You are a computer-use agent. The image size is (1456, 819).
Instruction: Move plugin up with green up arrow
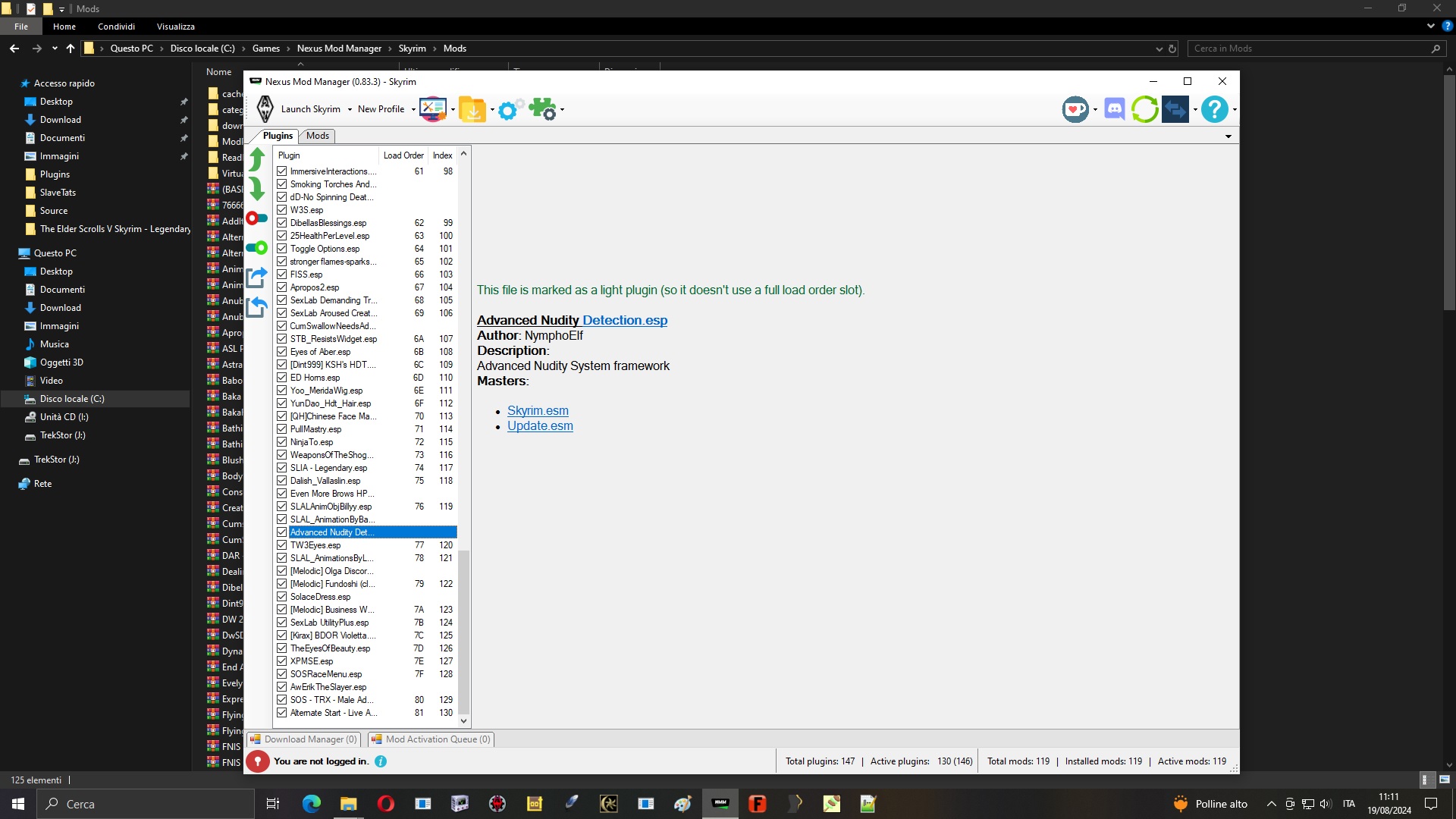(257, 159)
